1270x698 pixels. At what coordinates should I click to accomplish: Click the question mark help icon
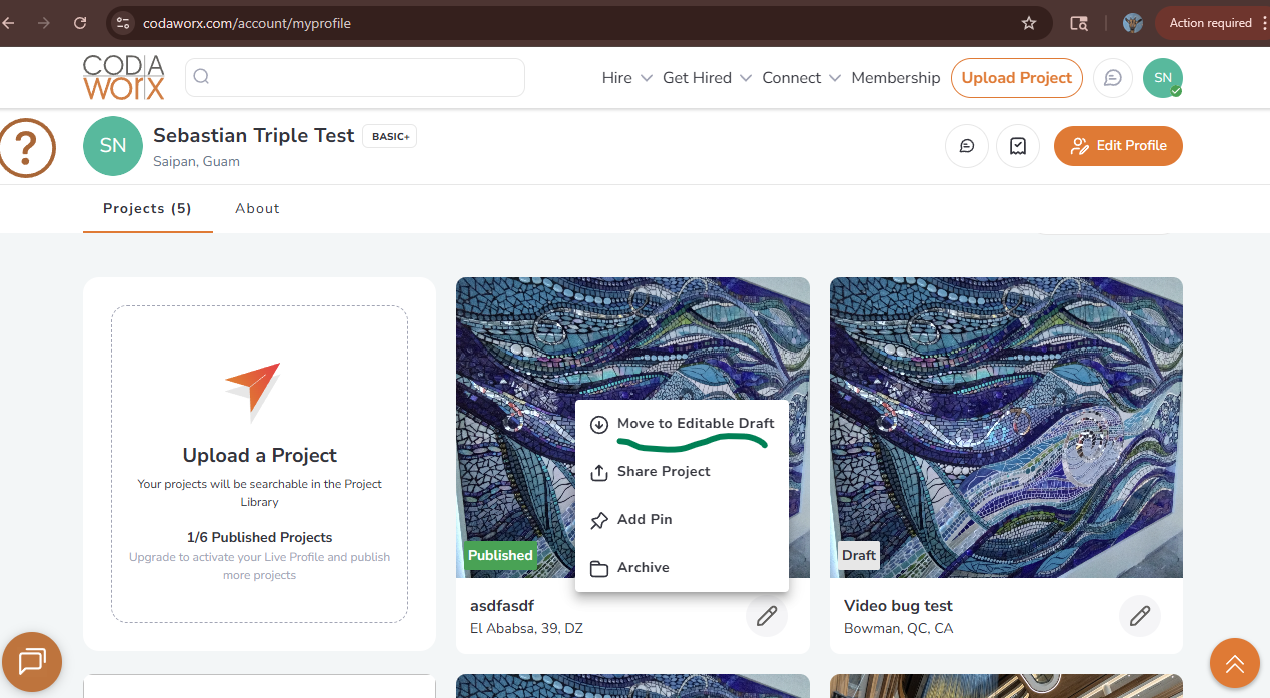(x=27, y=148)
